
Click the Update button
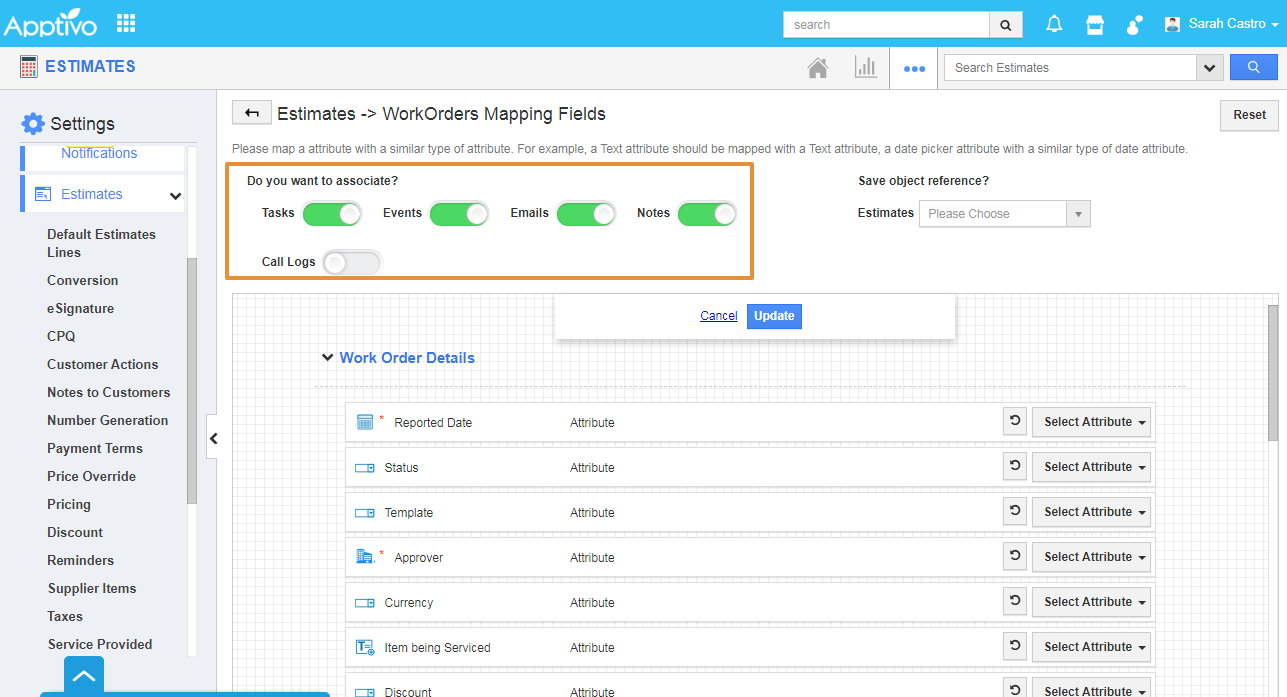pos(774,316)
